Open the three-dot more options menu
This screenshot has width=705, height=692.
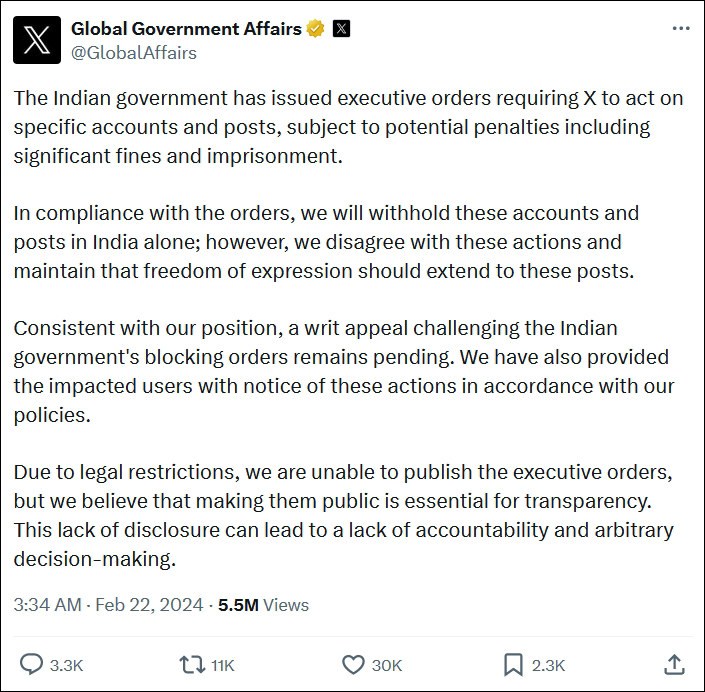pyautogui.click(x=680, y=29)
